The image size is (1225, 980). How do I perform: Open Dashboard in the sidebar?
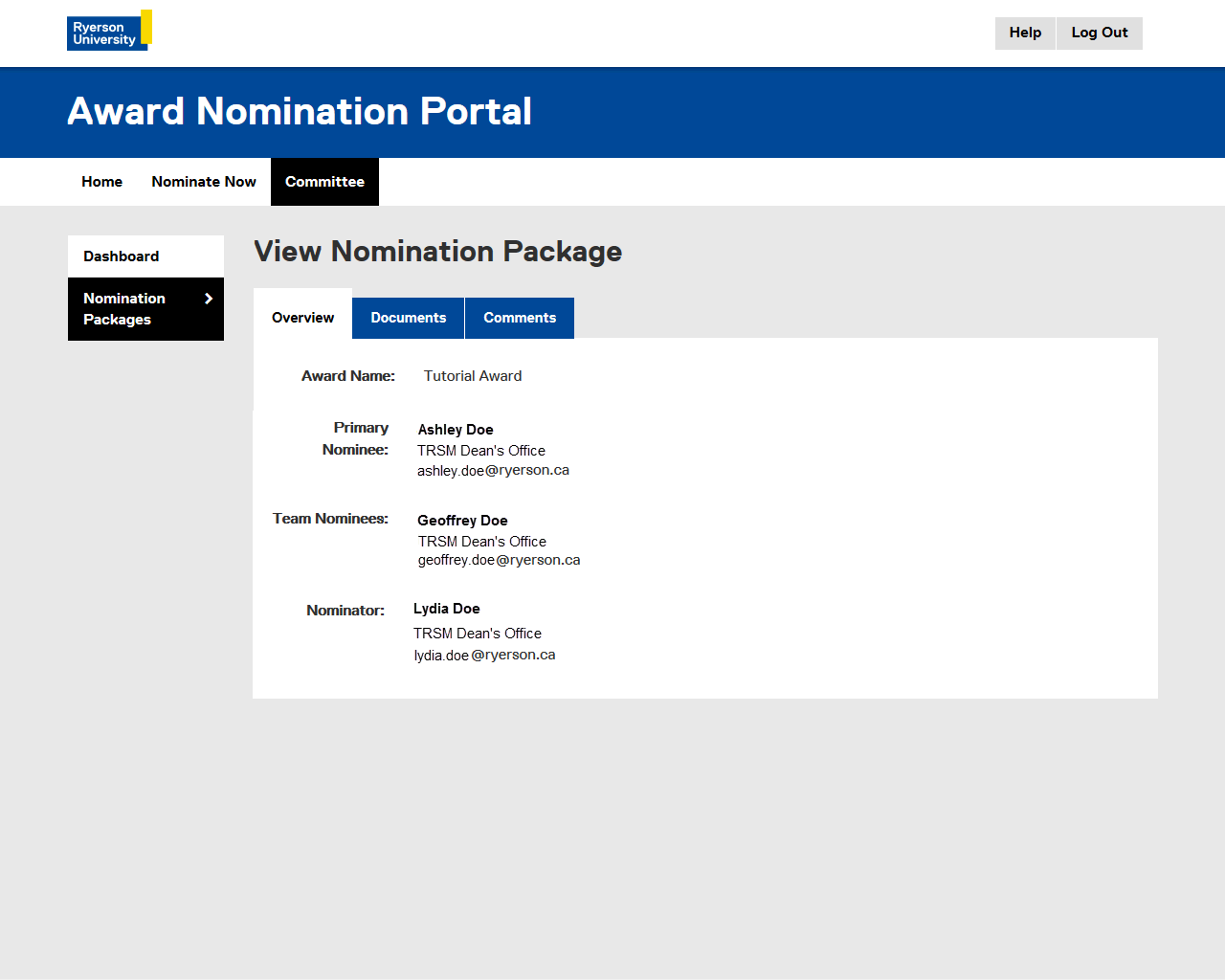tap(122, 256)
